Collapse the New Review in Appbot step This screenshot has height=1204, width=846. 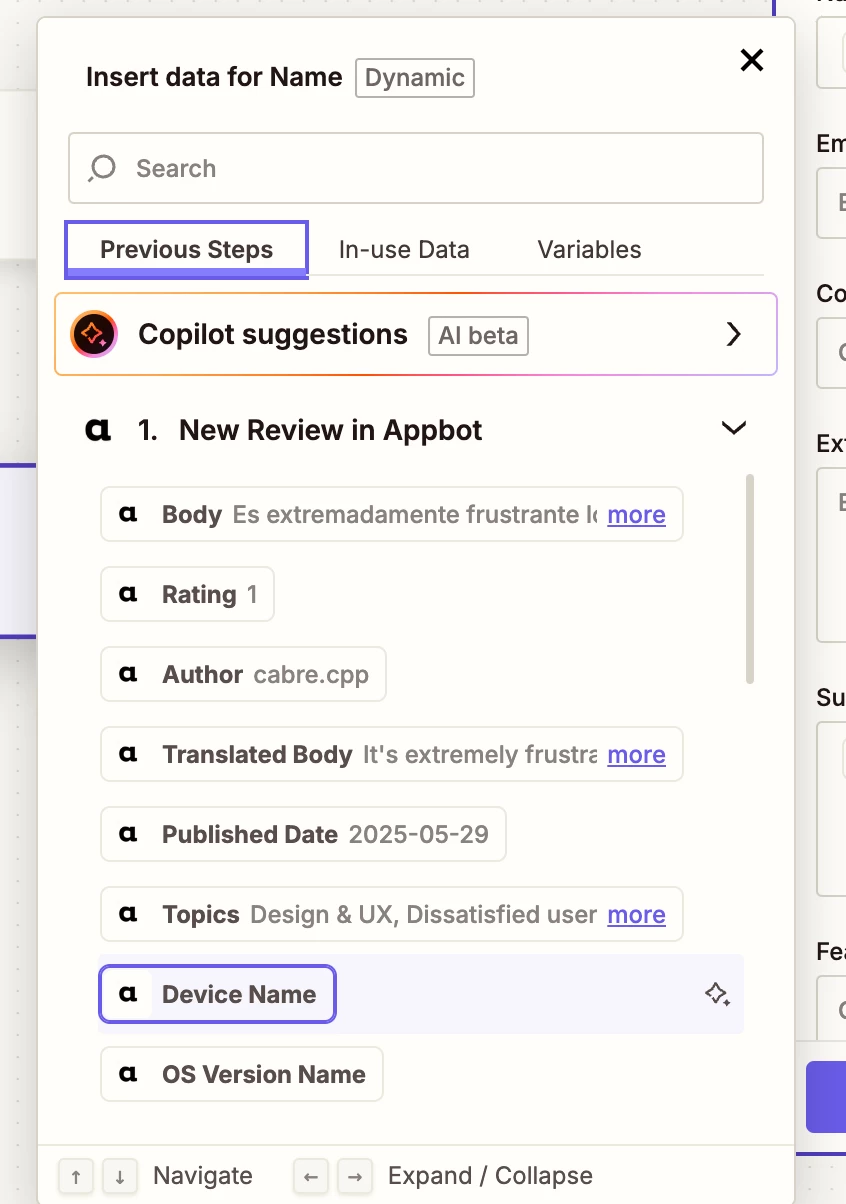pos(734,429)
